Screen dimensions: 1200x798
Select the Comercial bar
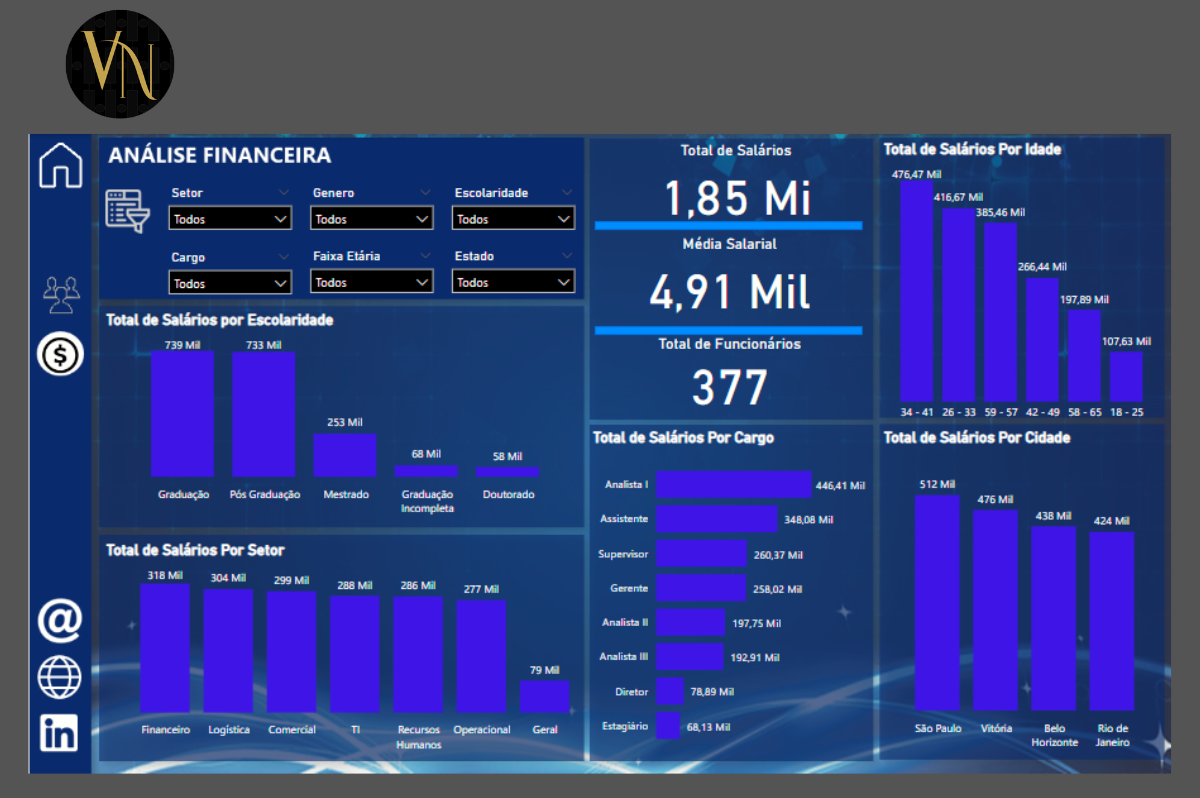[x=292, y=652]
